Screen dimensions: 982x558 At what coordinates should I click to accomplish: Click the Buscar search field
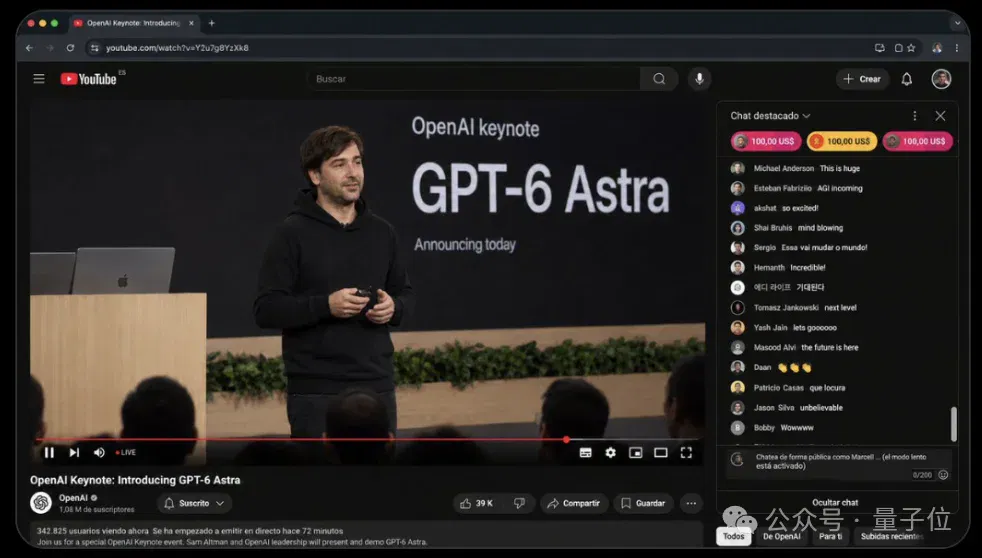coord(474,79)
